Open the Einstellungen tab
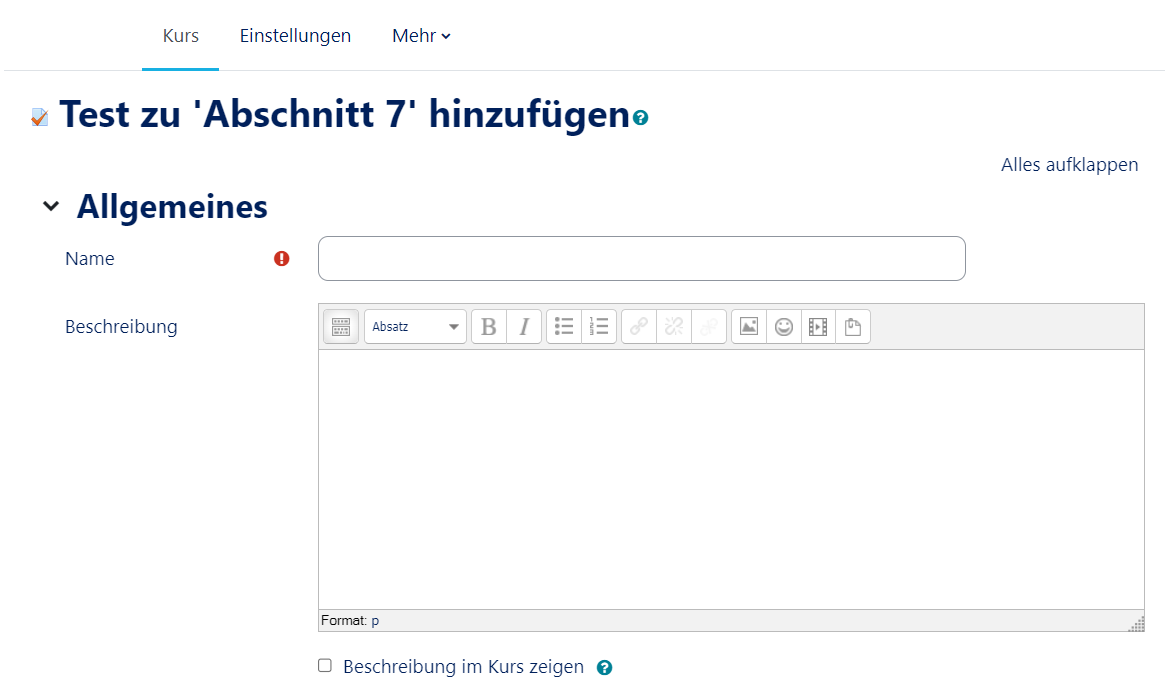The height and width of the screenshot is (690, 1165). point(295,36)
